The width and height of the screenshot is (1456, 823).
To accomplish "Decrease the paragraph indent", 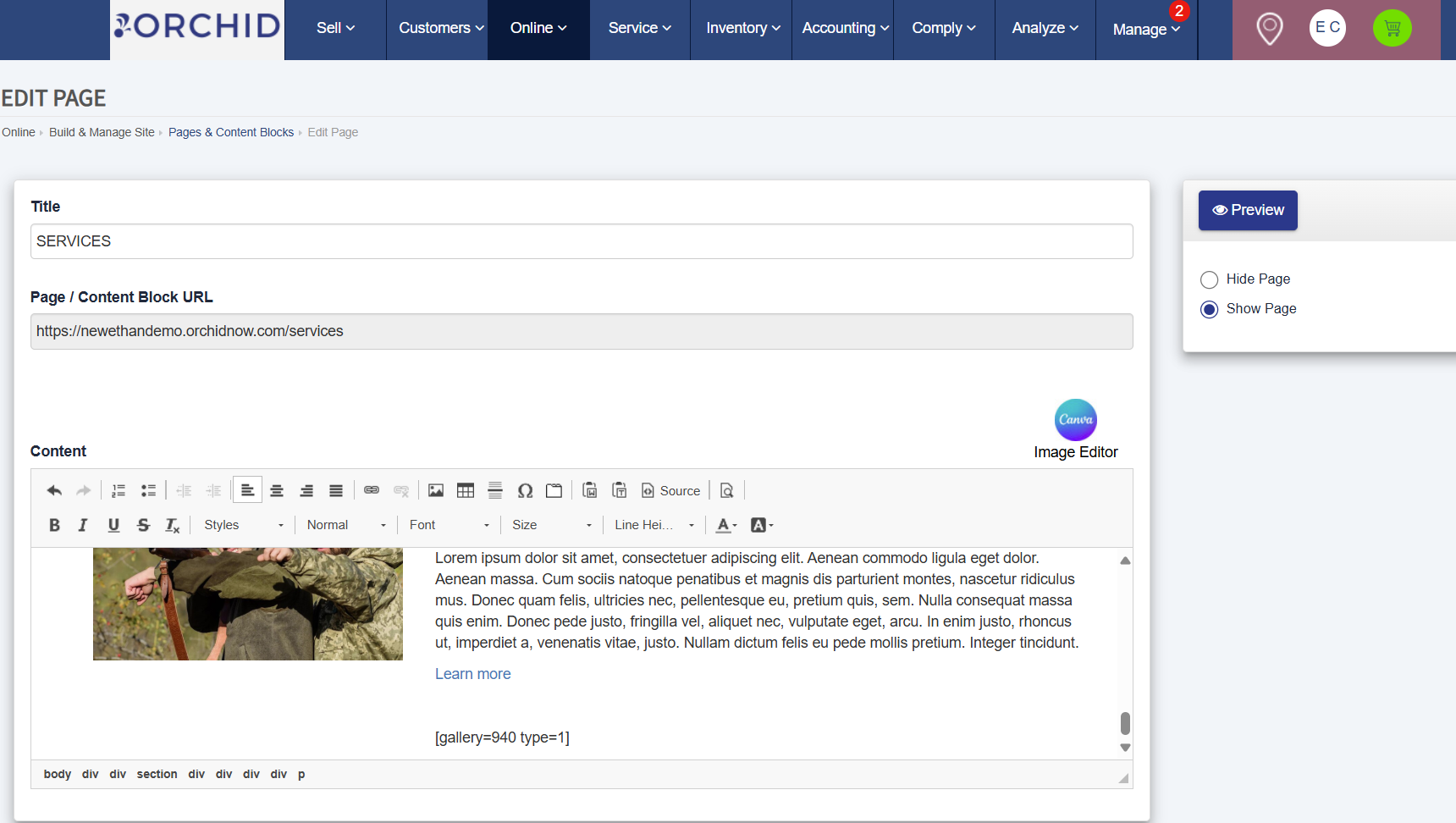I will [184, 490].
